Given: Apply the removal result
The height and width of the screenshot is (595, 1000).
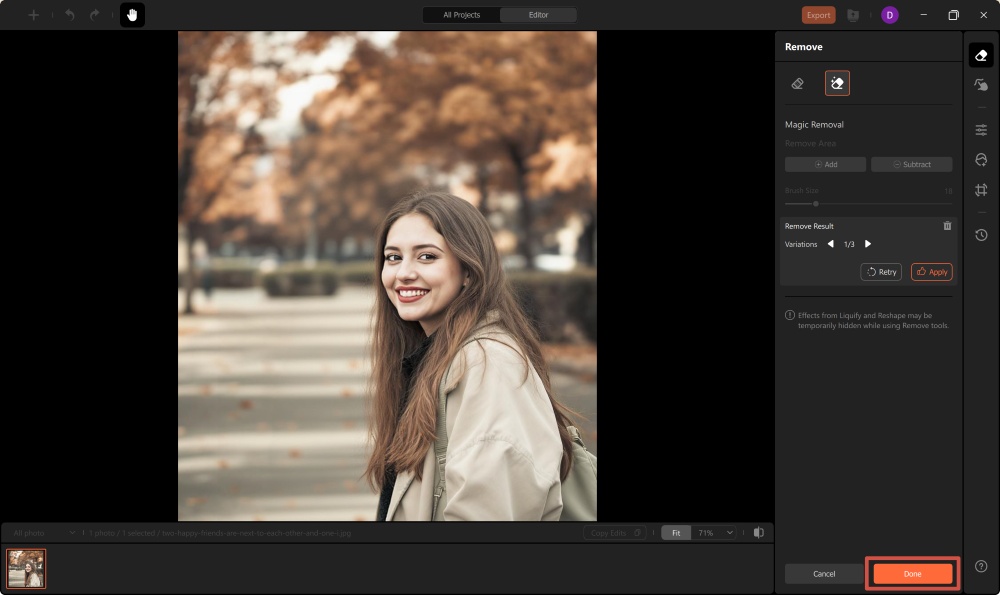Looking at the screenshot, I should point(931,271).
